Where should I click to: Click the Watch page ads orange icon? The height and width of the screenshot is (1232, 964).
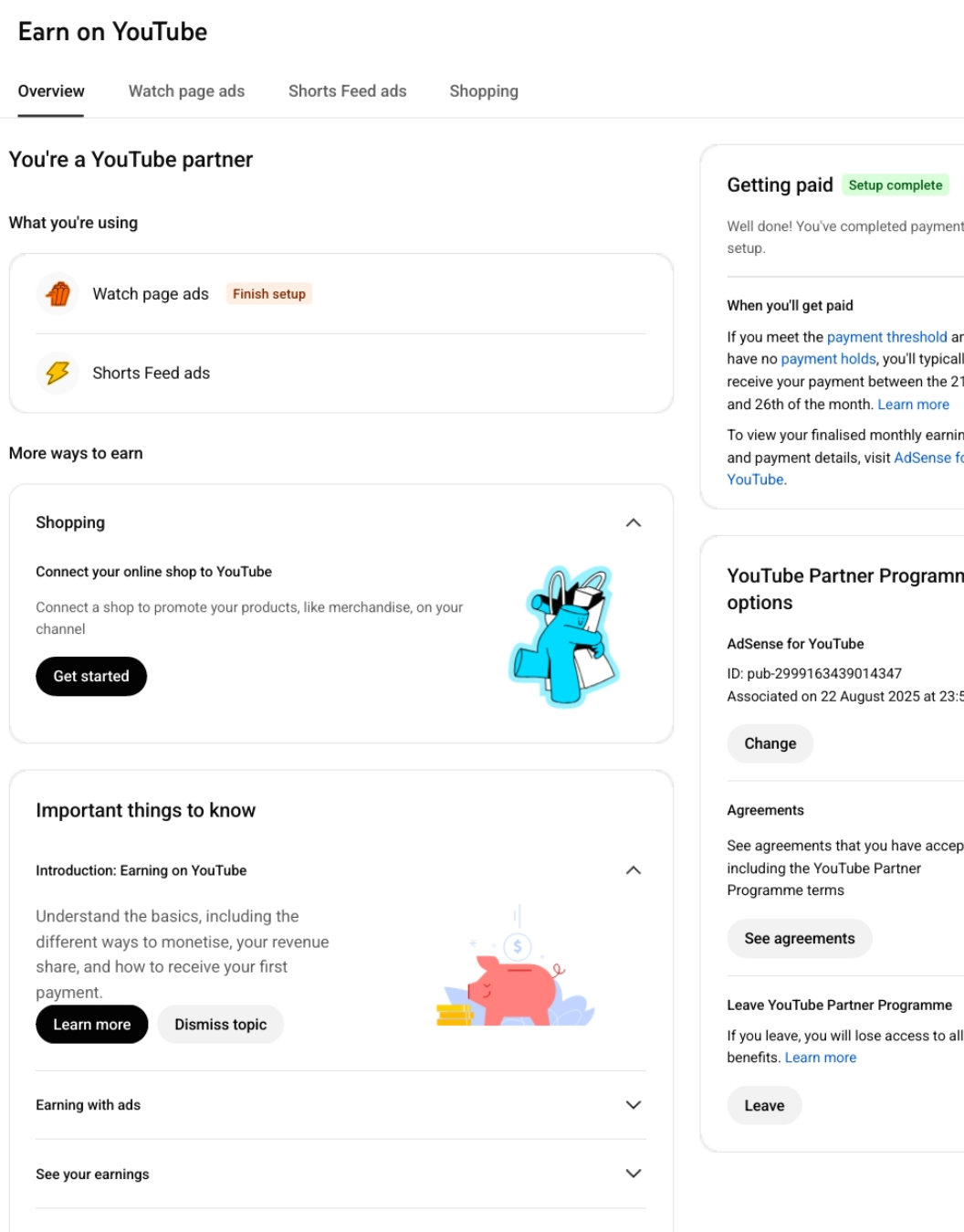(x=58, y=294)
